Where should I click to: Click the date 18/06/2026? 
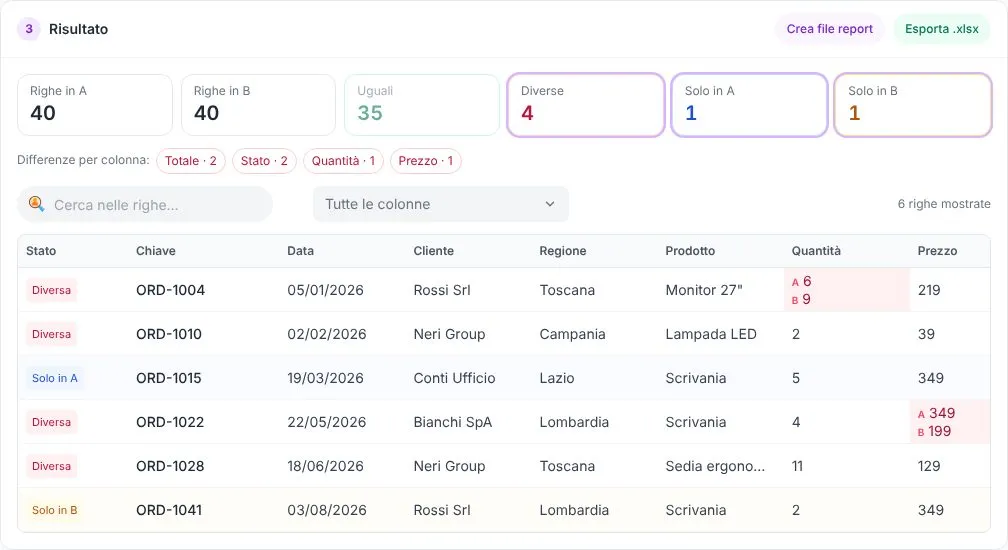pyautogui.click(x=325, y=466)
